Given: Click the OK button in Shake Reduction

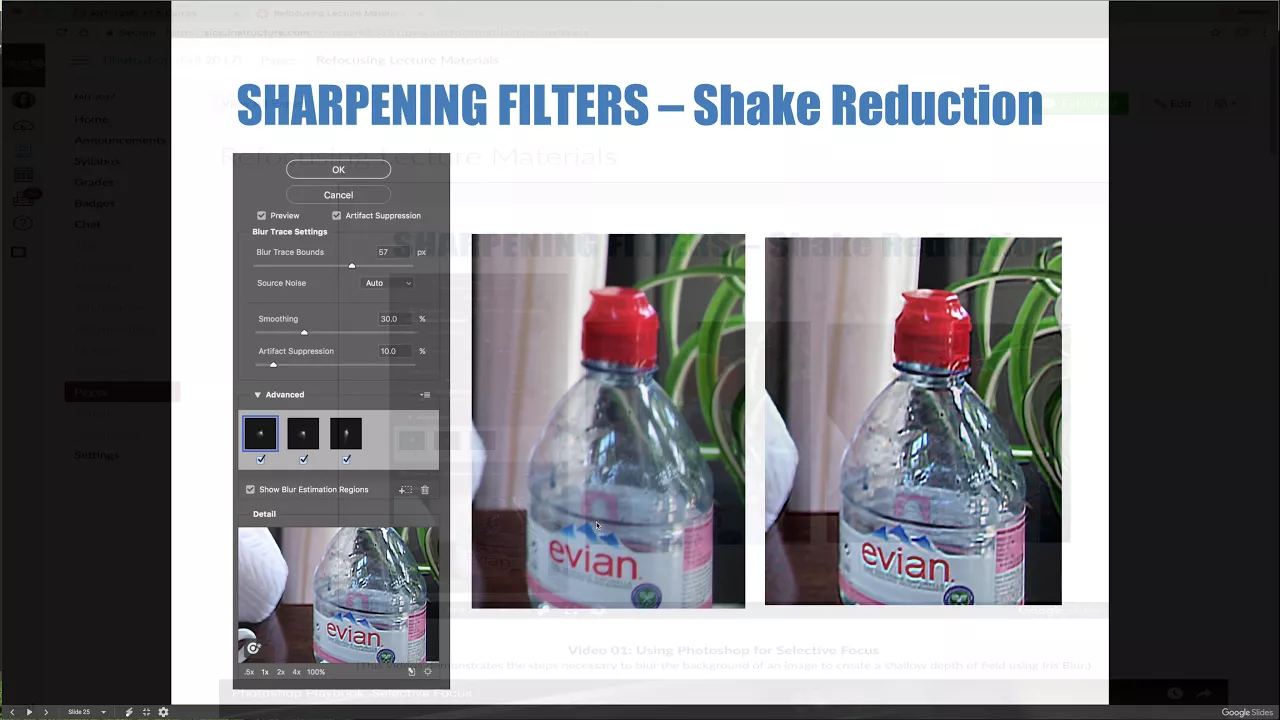Looking at the screenshot, I should tap(338, 170).
